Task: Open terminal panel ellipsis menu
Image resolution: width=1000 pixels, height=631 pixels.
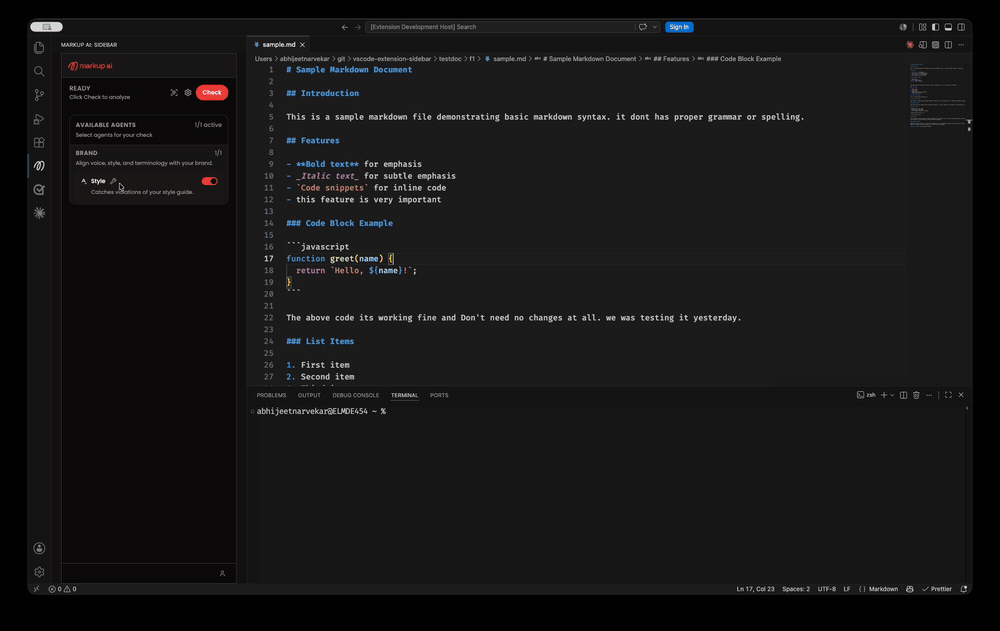Action: pos(929,395)
